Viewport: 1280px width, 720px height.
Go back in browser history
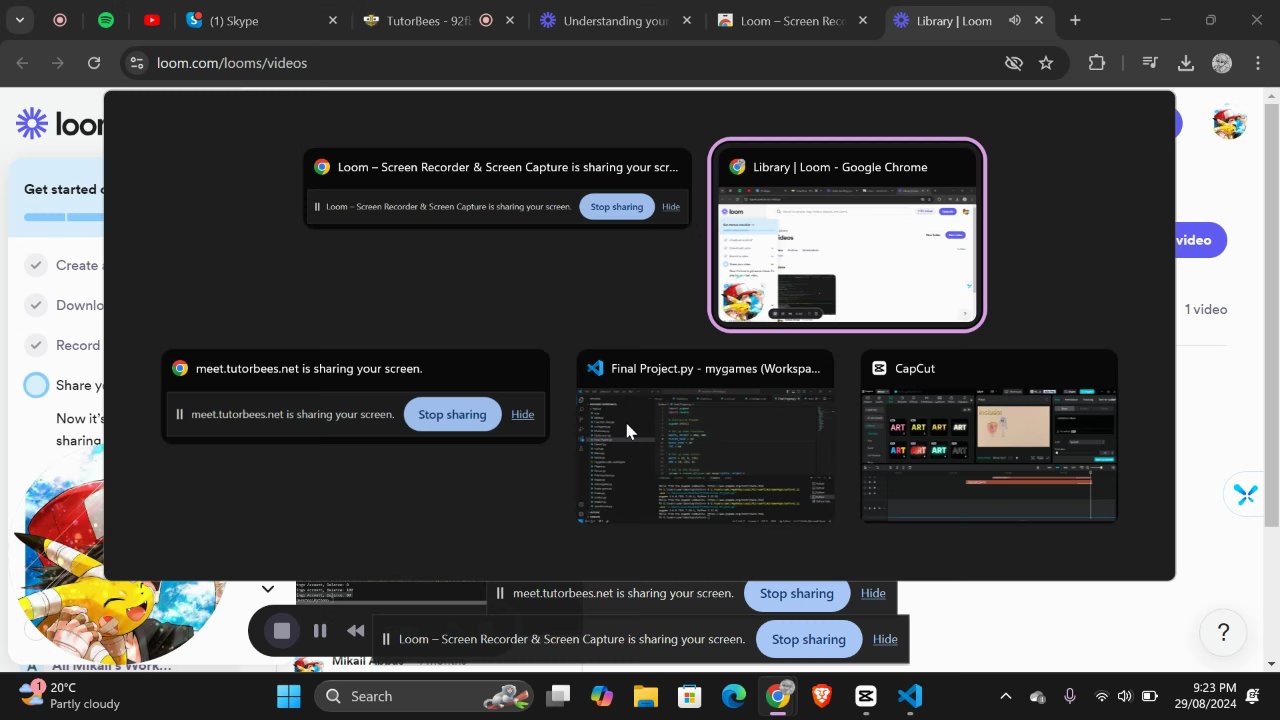tap(22, 63)
